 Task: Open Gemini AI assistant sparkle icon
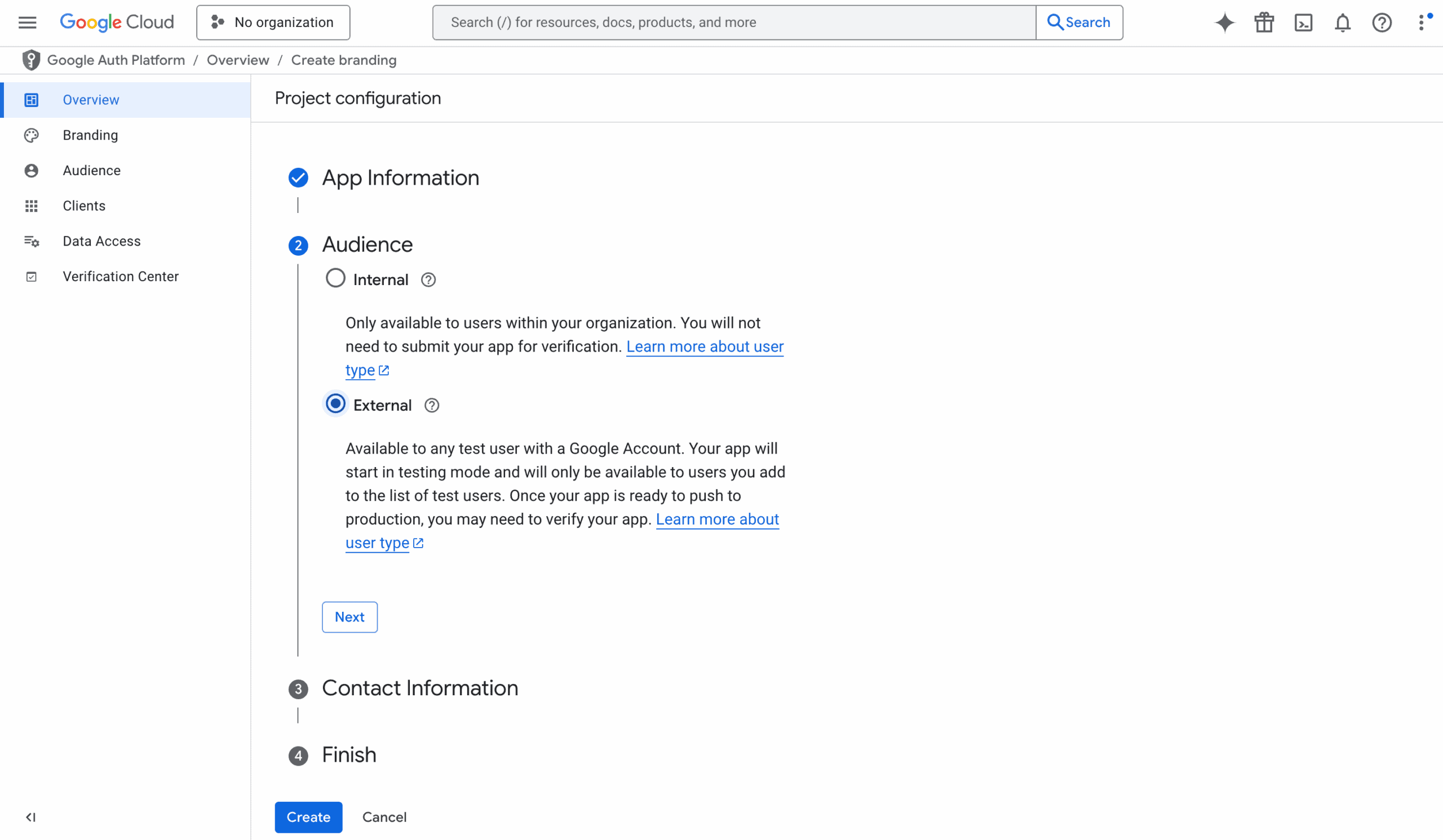[x=1225, y=23]
